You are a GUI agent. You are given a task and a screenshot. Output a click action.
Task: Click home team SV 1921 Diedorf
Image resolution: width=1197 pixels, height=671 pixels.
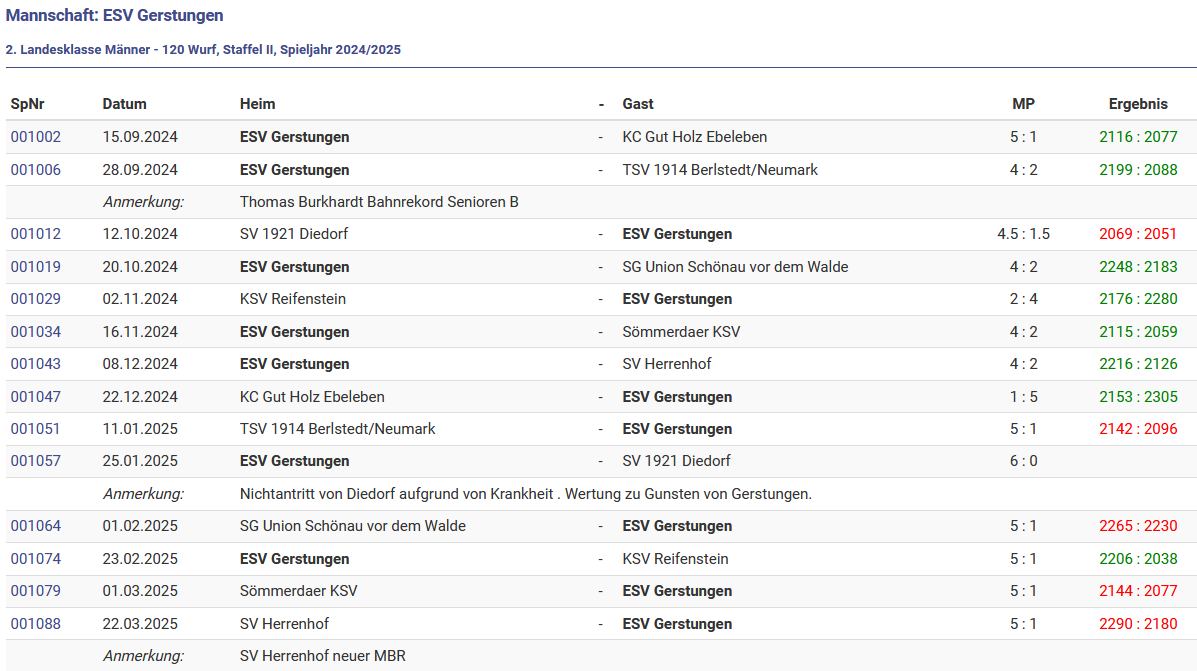[x=294, y=234]
